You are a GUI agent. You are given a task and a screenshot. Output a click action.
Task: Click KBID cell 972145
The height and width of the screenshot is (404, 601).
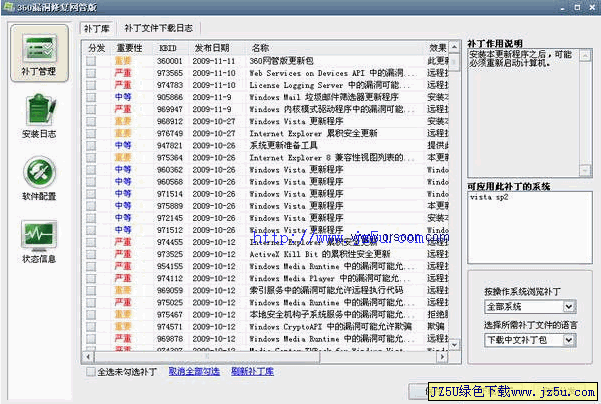tap(170, 218)
